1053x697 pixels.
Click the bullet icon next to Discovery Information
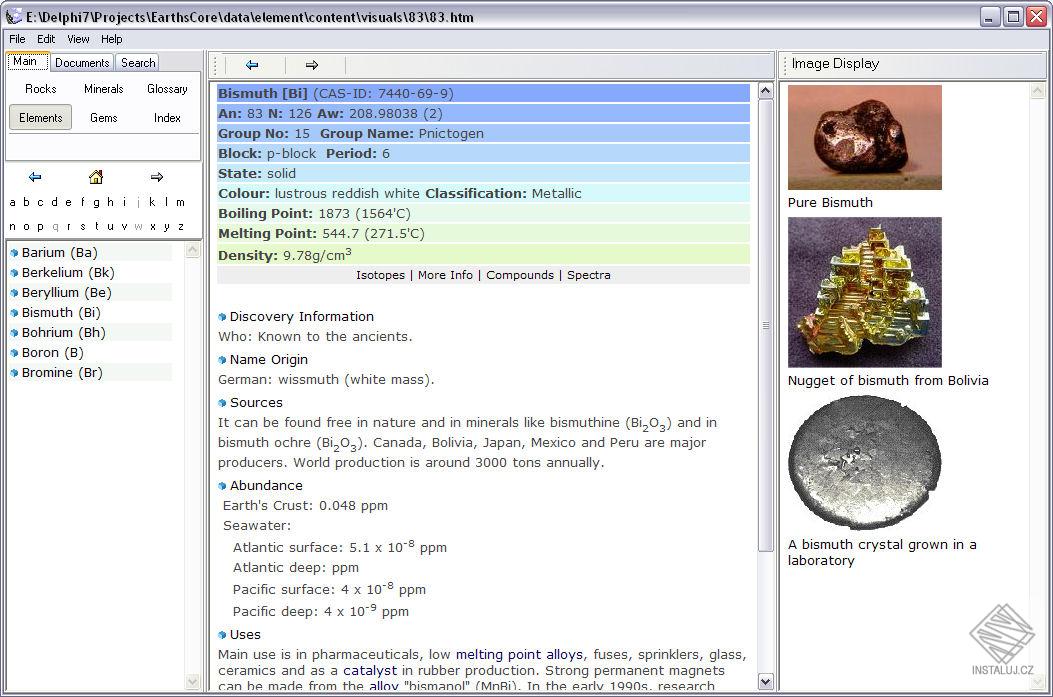(x=222, y=317)
